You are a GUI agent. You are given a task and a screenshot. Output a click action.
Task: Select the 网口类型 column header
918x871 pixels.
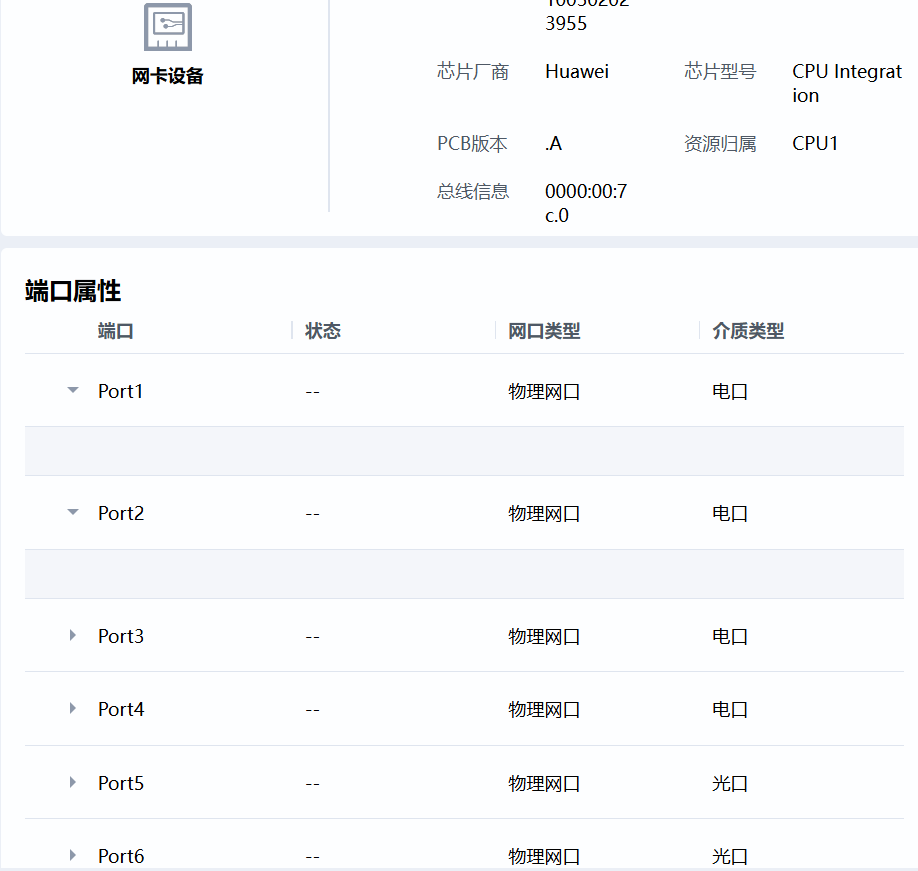pos(544,331)
